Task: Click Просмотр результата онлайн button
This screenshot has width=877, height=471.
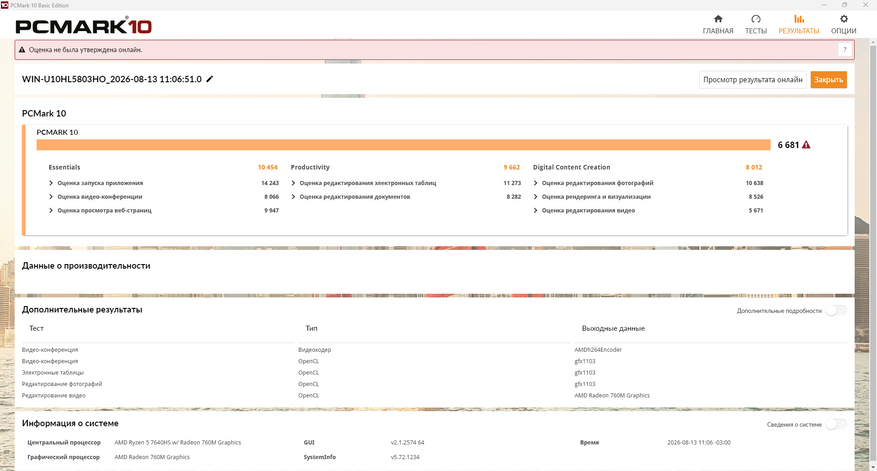Action: coord(752,79)
